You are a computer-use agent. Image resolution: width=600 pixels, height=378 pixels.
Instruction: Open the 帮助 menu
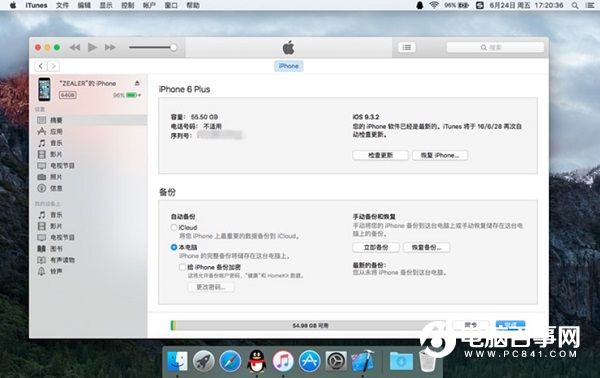[193, 5]
